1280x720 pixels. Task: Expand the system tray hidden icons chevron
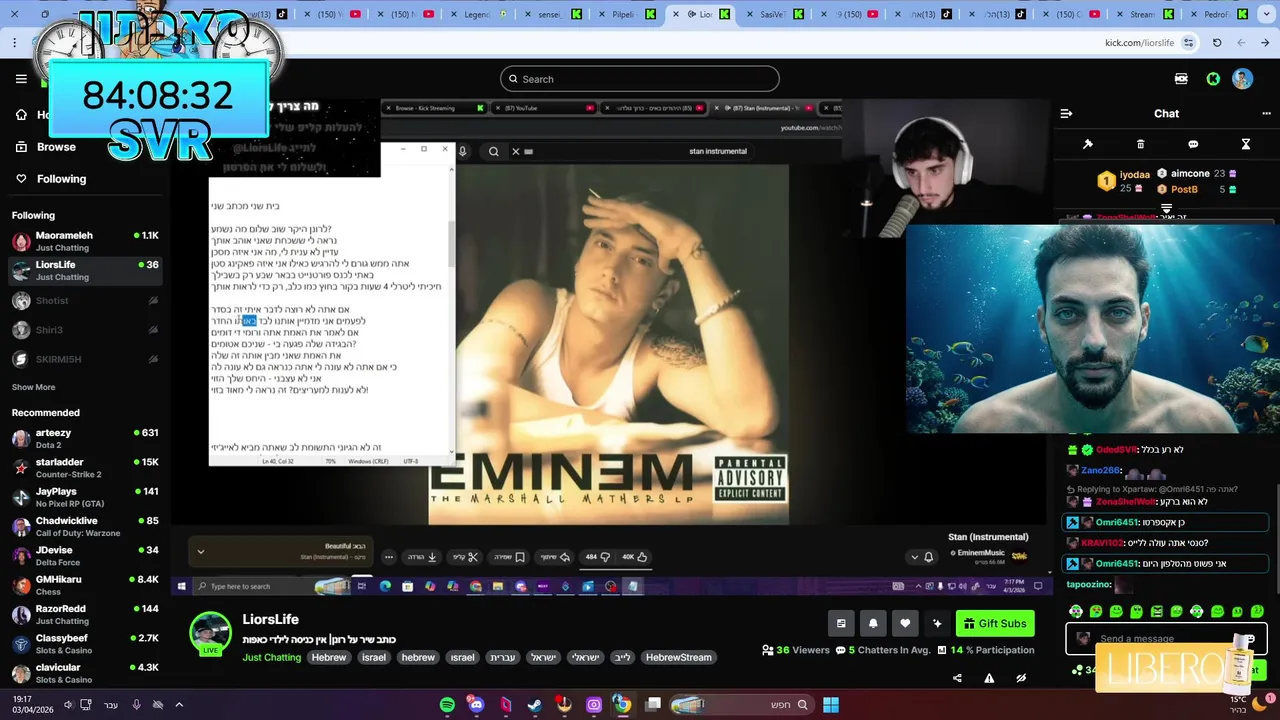click(x=179, y=705)
